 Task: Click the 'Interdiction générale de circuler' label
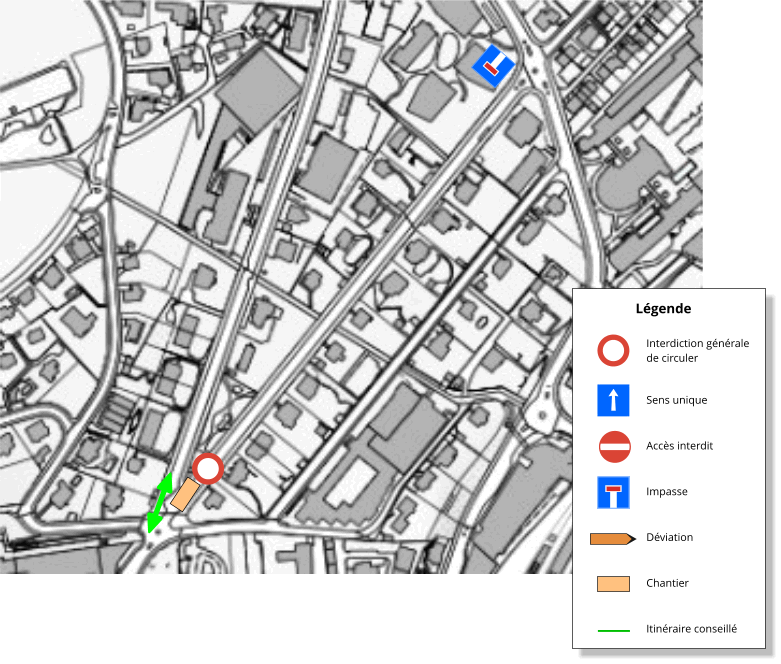pos(697,351)
